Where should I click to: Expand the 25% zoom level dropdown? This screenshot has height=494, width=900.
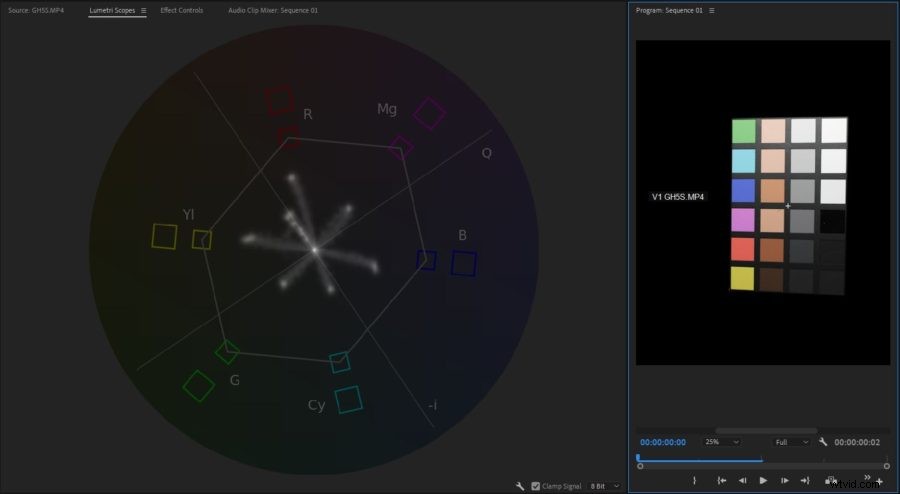pos(722,441)
